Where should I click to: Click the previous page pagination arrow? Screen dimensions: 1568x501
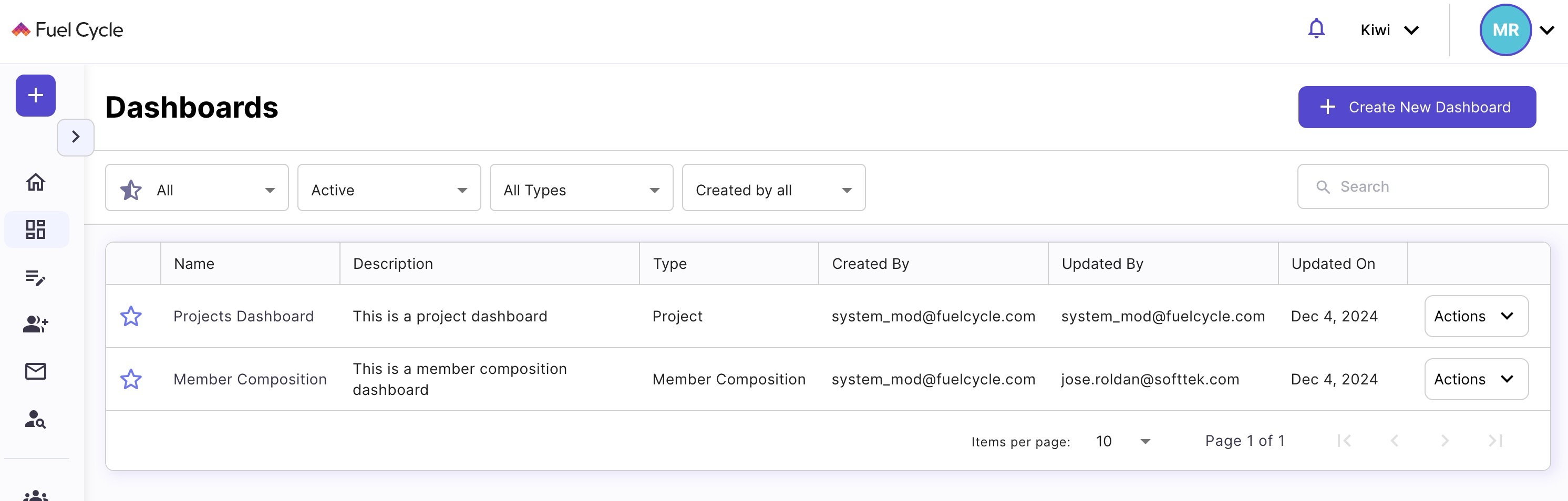coord(1395,441)
